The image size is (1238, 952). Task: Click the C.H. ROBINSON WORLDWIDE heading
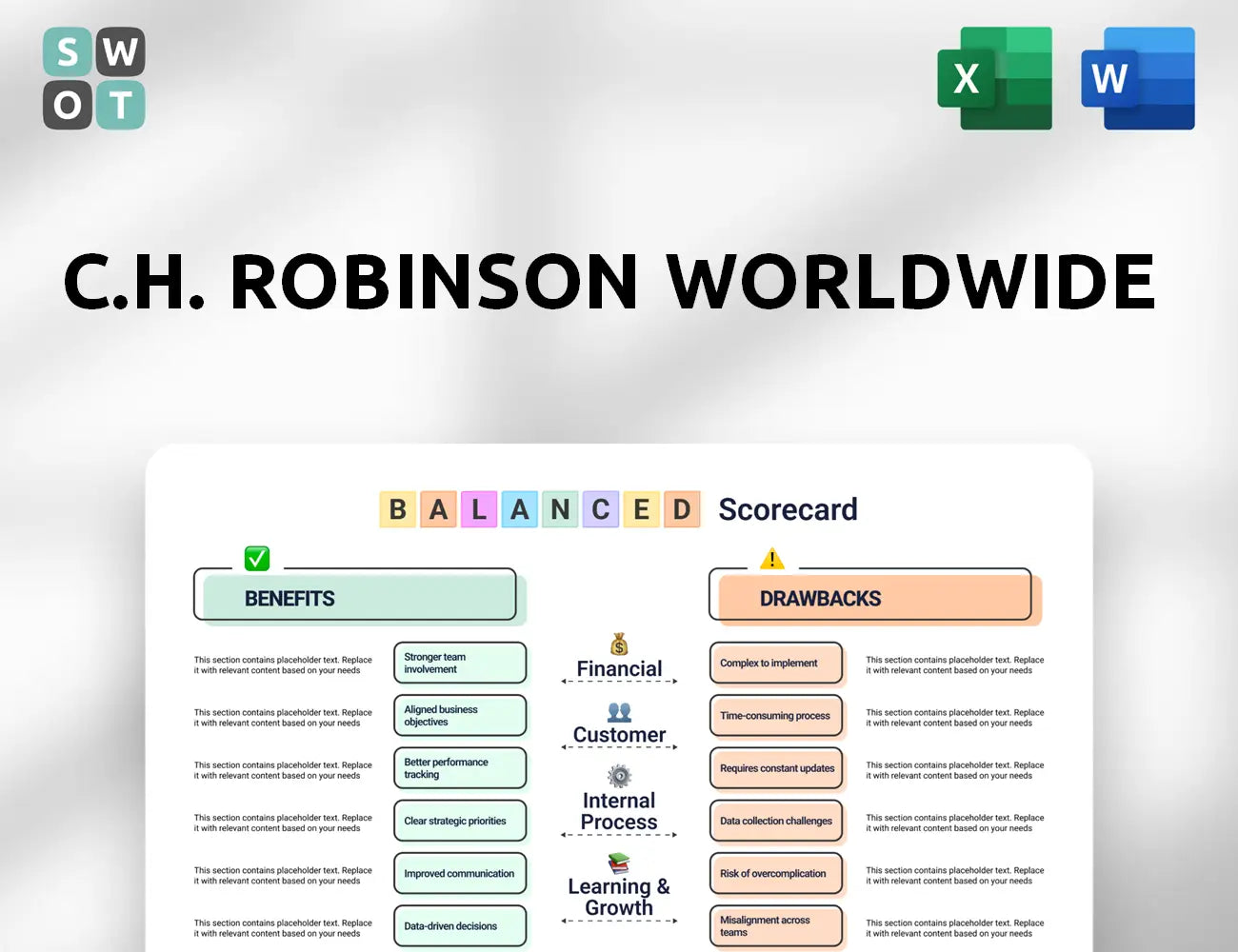609,282
